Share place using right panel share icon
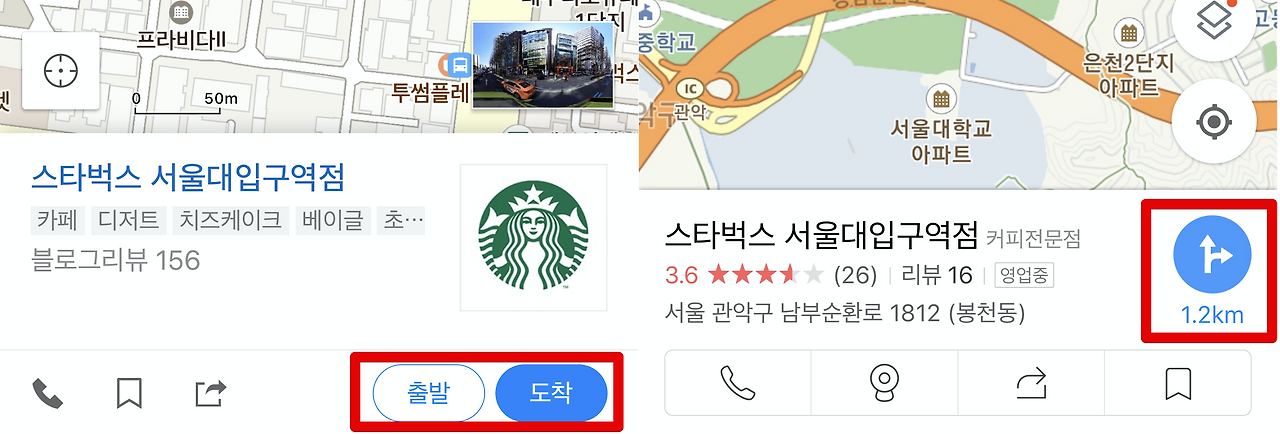Viewport: 1280px width, 434px height. click(1031, 383)
